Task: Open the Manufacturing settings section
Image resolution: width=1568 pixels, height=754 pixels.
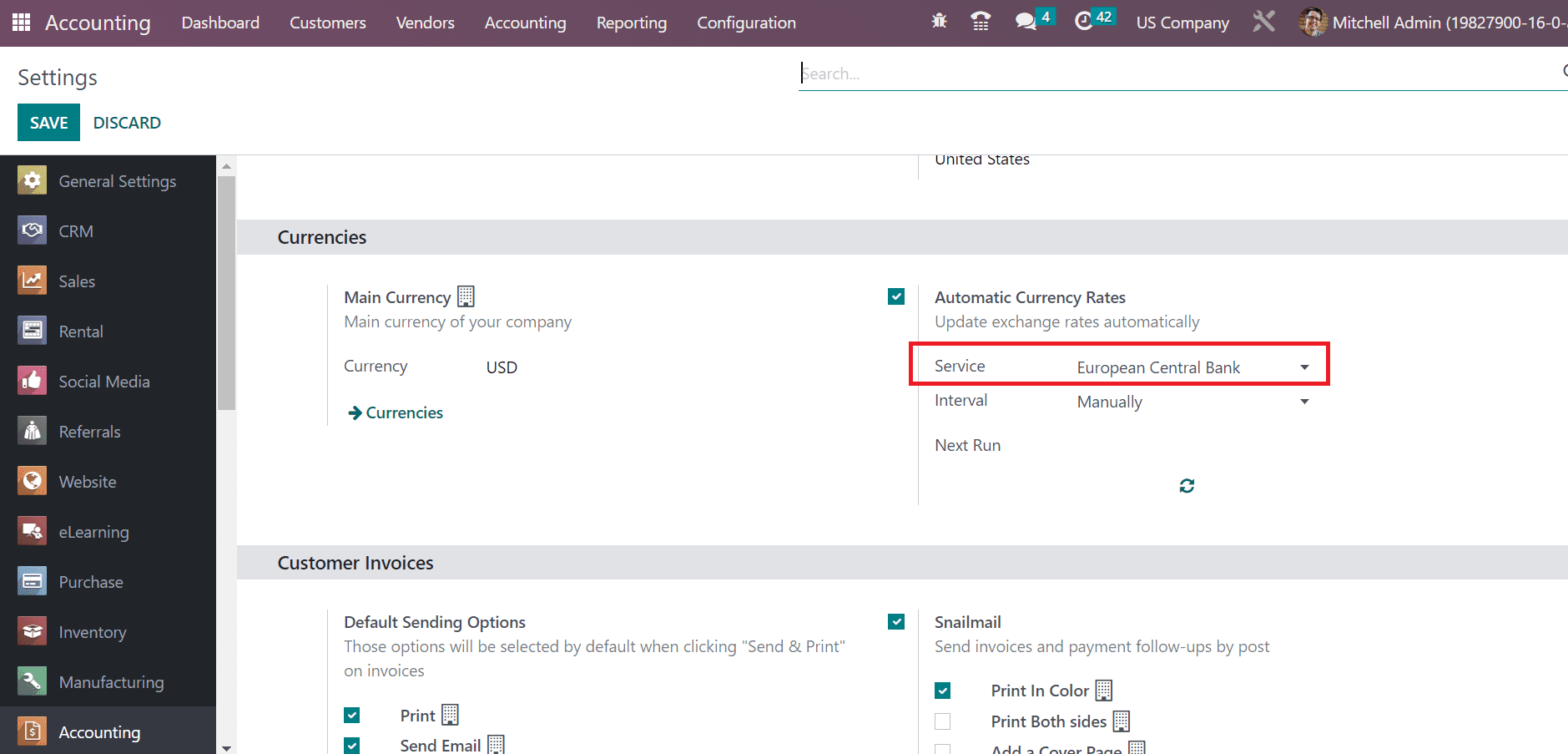Action: 111,681
